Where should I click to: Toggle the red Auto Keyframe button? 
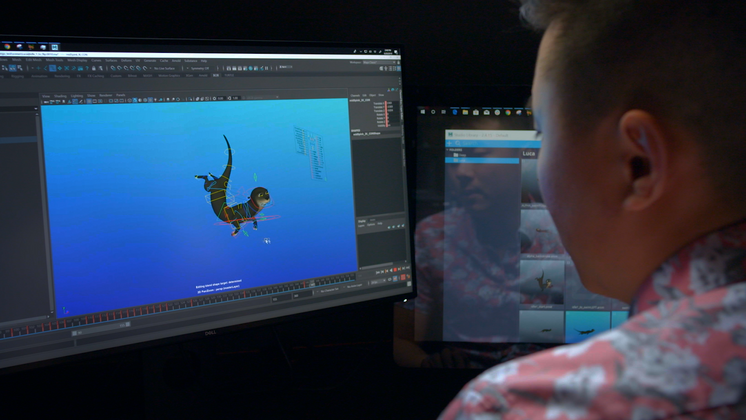pyautogui.click(x=403, y=277)
